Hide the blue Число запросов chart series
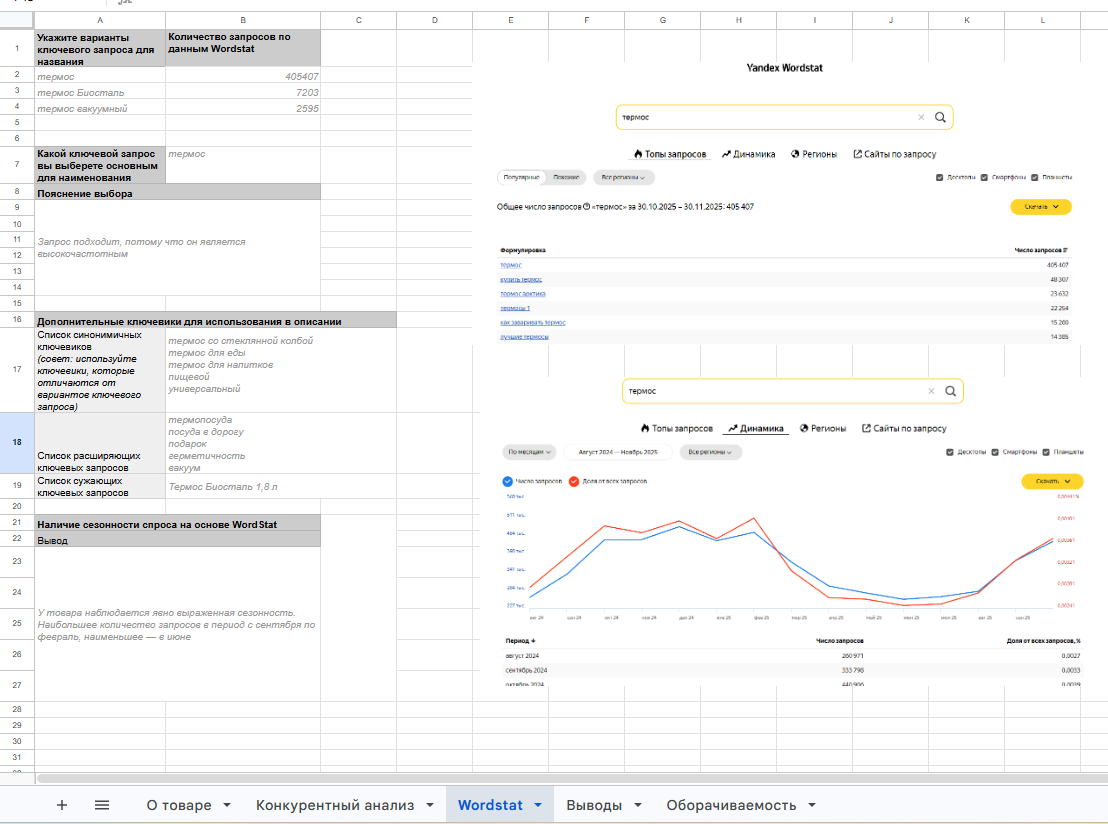The width and height of the screenshot is (1108, 824). tap(507, 481)
